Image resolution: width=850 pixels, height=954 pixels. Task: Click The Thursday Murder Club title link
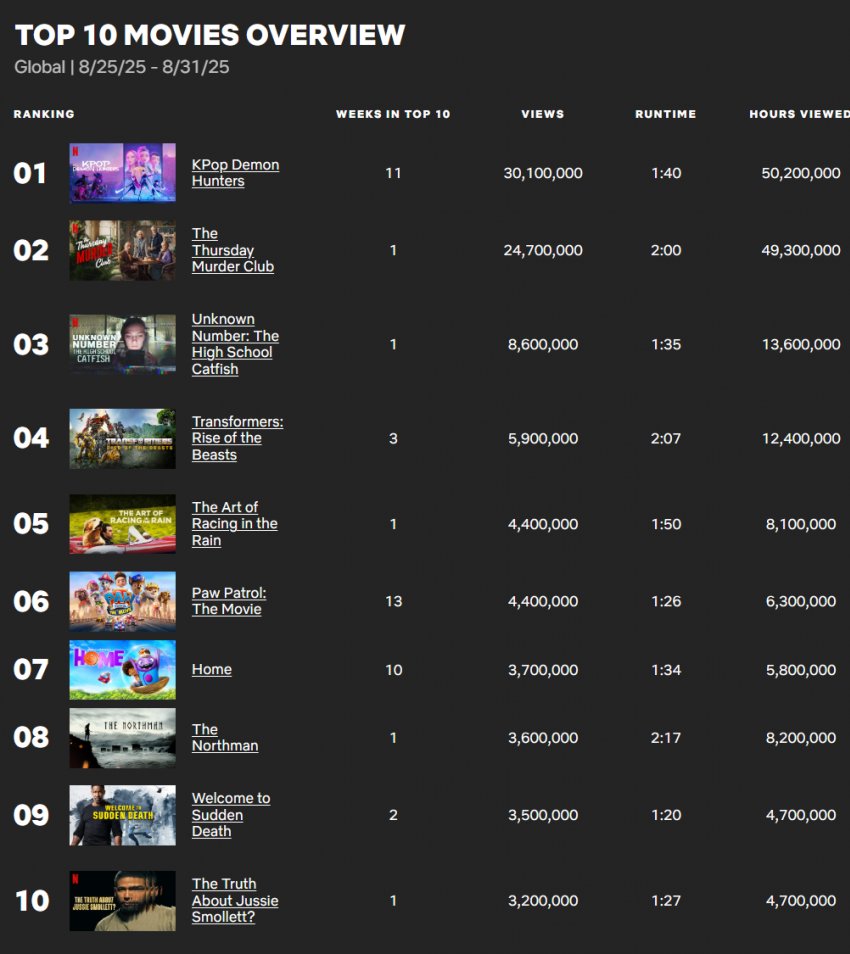point(232,250)
